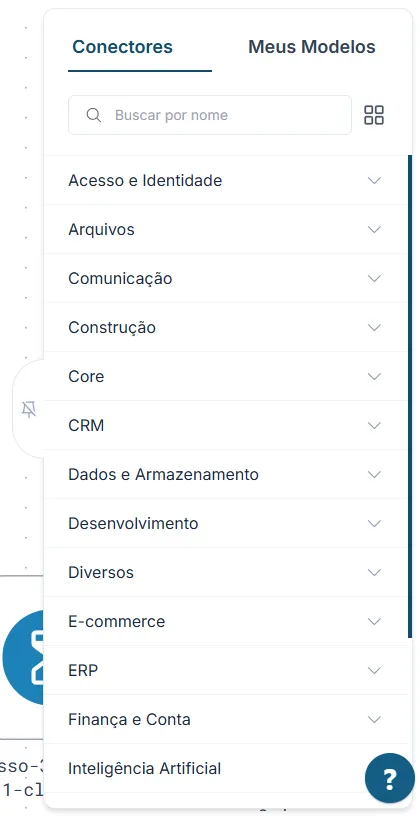Expand the Comunicação chevron arrow
This screenshot has width=420, height=817.
374,279
